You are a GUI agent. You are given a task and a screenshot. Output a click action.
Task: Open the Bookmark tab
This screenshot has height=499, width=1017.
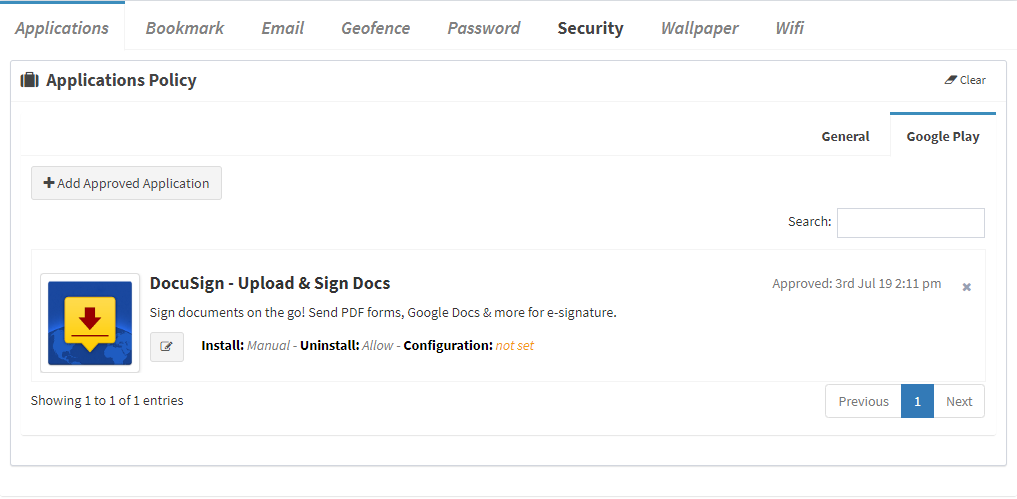185,28
